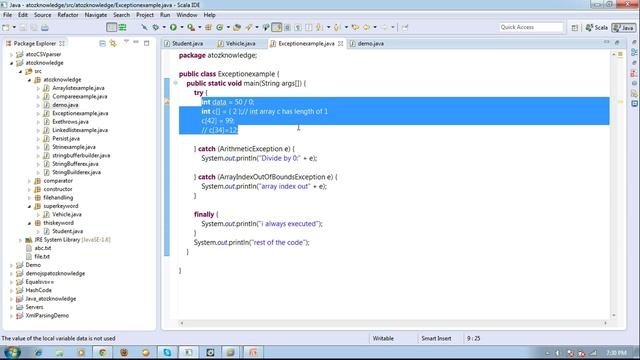The height and width of the screenshot is (360, 640).
Task: Expand the comparator package
Action: point(29,181)
